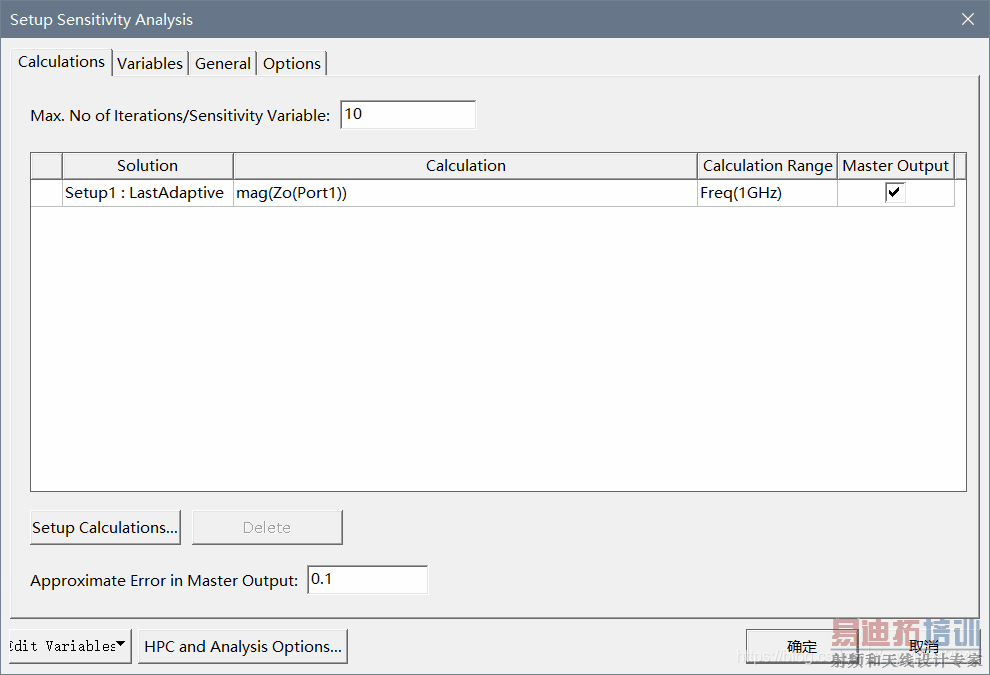990x675 pixels.
Task: Open the Edit Variables dropdown
Action: click(69, 646)
